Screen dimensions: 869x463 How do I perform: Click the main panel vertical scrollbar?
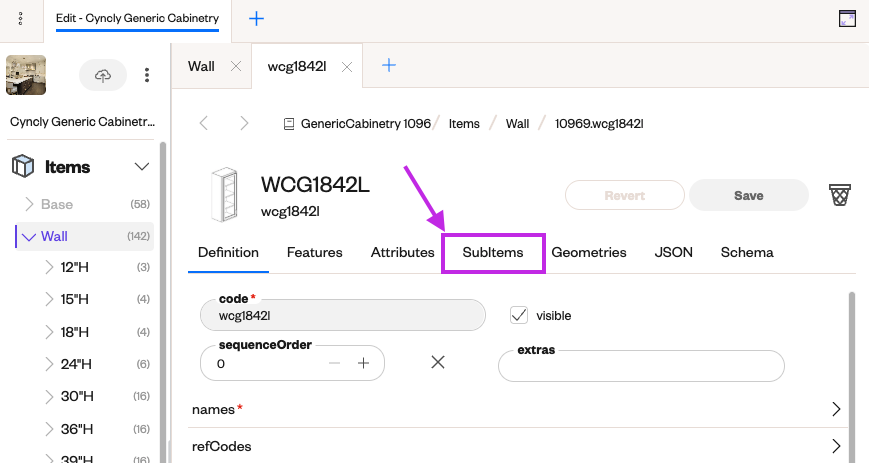[852, 377]
